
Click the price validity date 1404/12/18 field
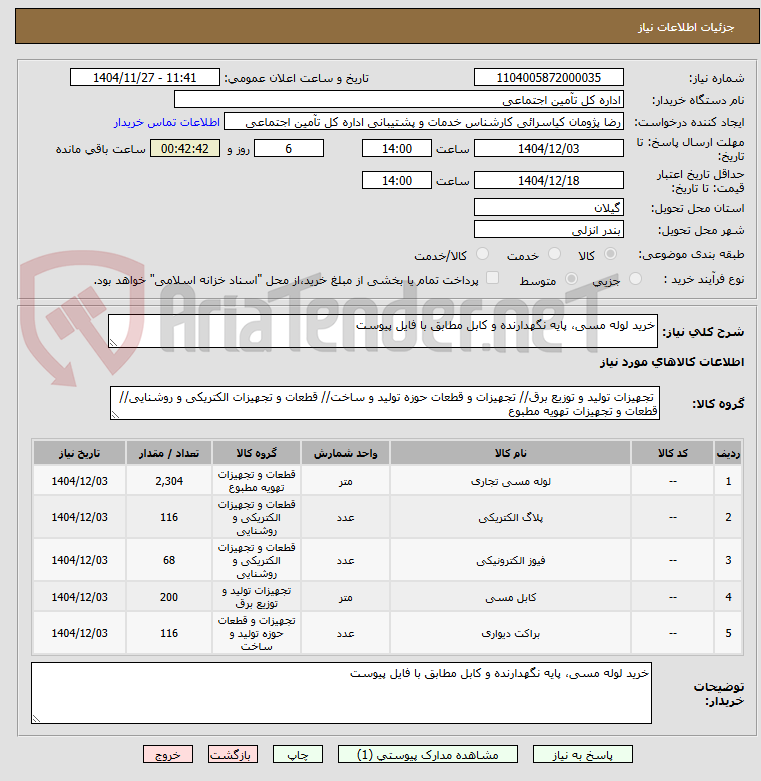[x=548, y=180]
